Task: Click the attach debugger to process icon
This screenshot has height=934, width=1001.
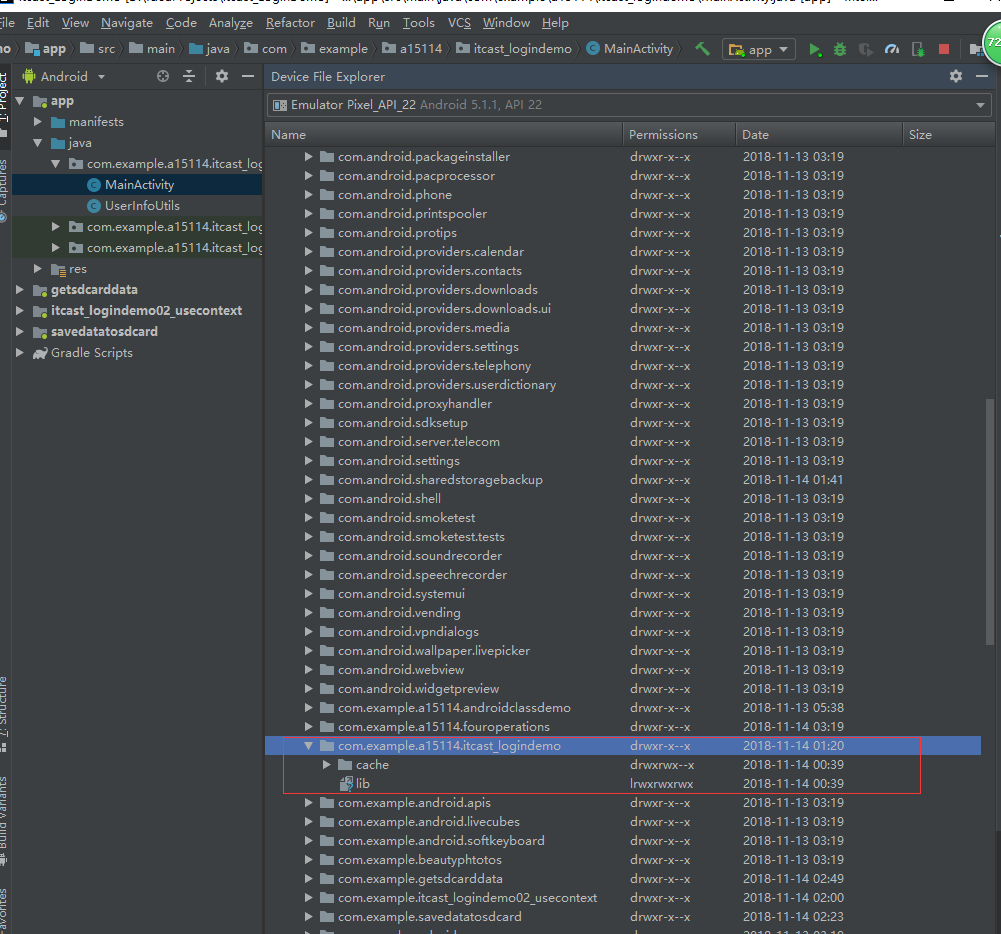Action: click(918, 49)
